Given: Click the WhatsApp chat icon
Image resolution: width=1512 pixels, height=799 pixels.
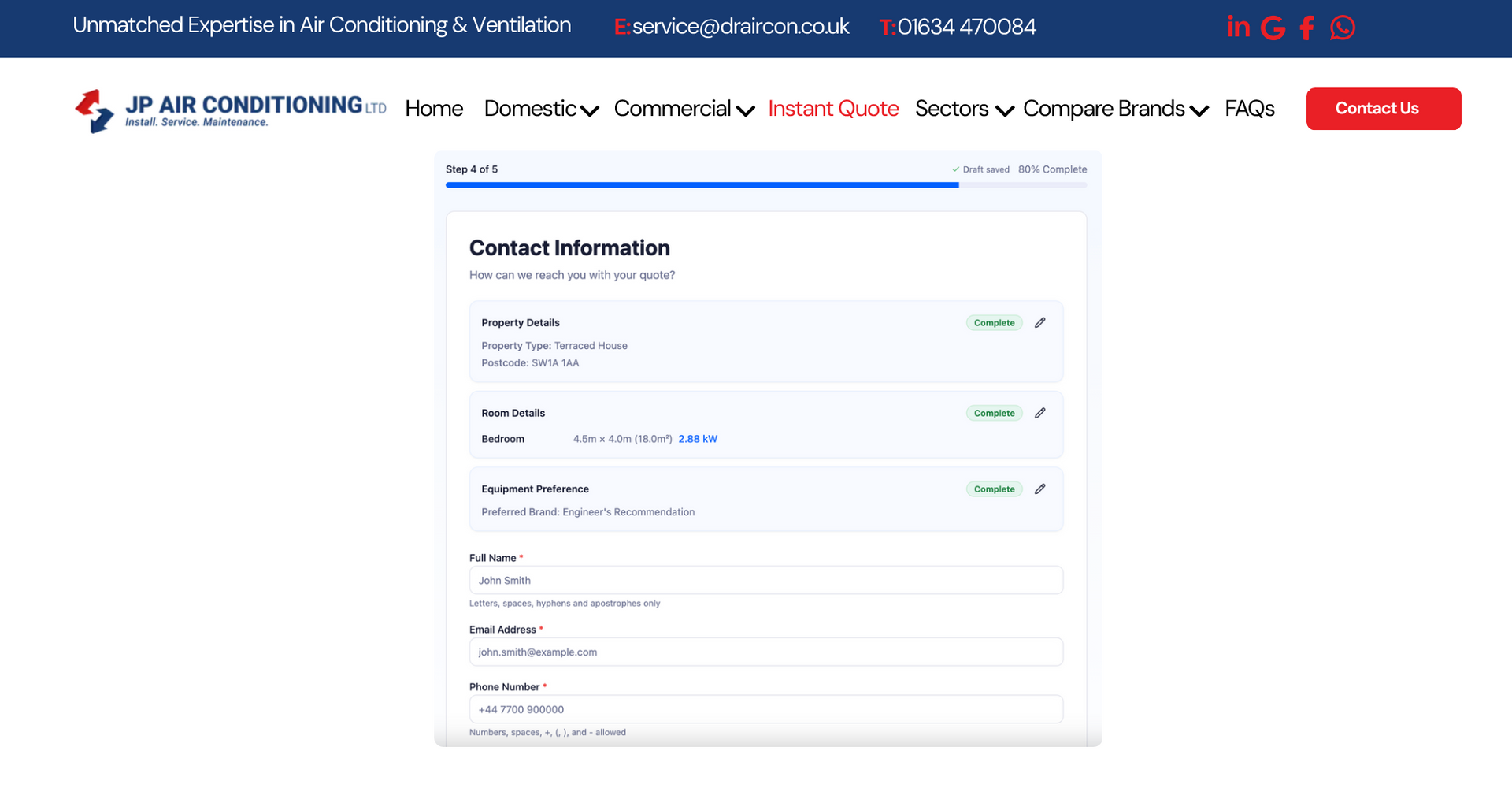Looking at the screenshot, I should pos(1343,28).
